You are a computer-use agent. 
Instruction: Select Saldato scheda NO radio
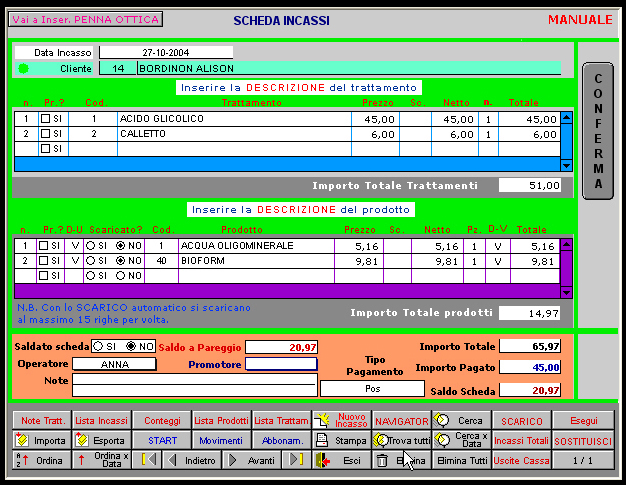tap(131, 346)
